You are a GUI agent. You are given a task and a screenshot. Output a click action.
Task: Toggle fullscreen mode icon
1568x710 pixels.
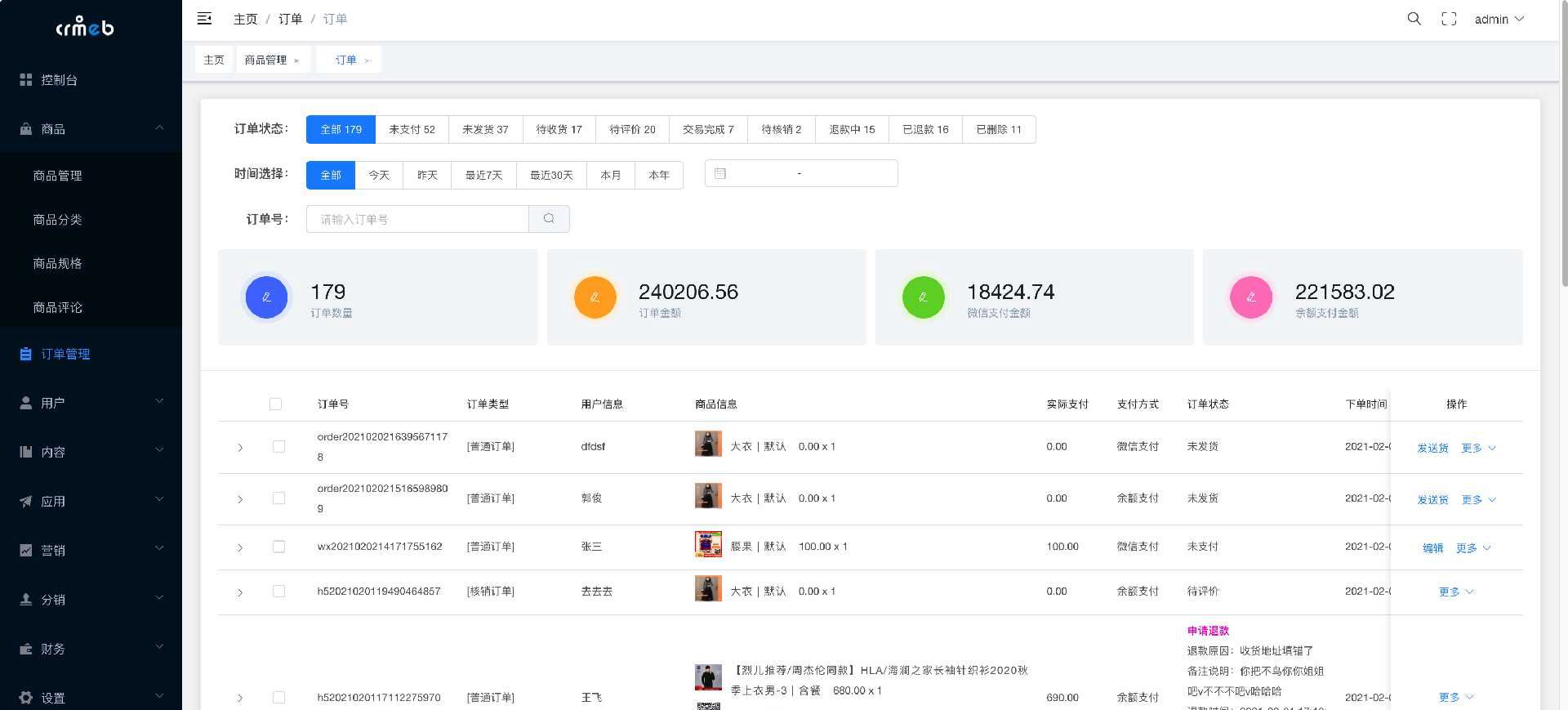coord(1449,19)
